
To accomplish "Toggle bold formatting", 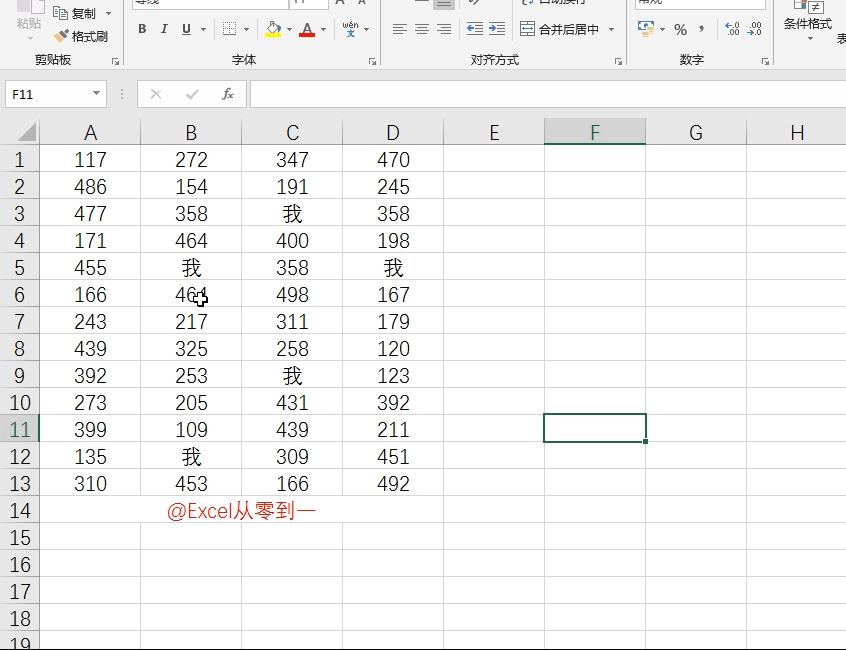I will click(x=142, y=30).
